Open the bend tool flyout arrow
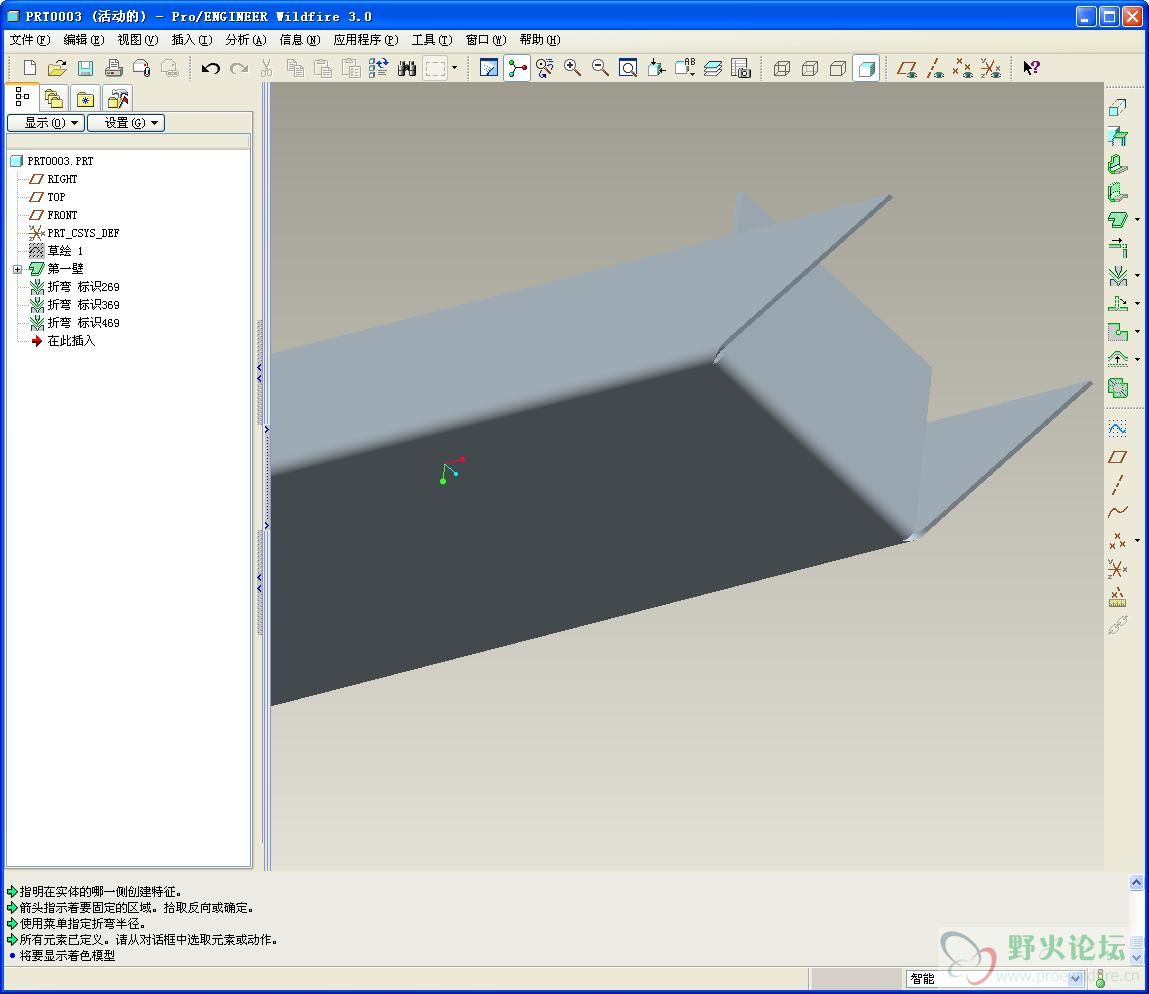The height and width of the screenshot is (994, 1149). pyautogui.click(x=1137, y=275)
